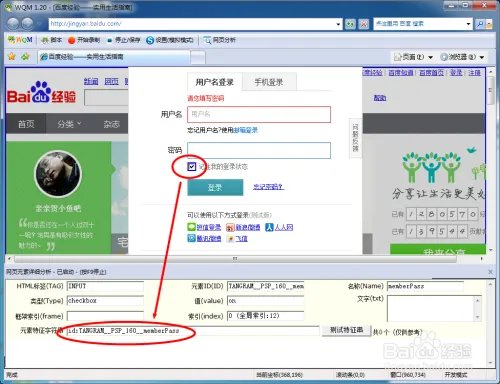Image resolution: width=500 pixels, height=384 pixels.
Task: Click the 密码 password input field
Action: coord(259,150)
